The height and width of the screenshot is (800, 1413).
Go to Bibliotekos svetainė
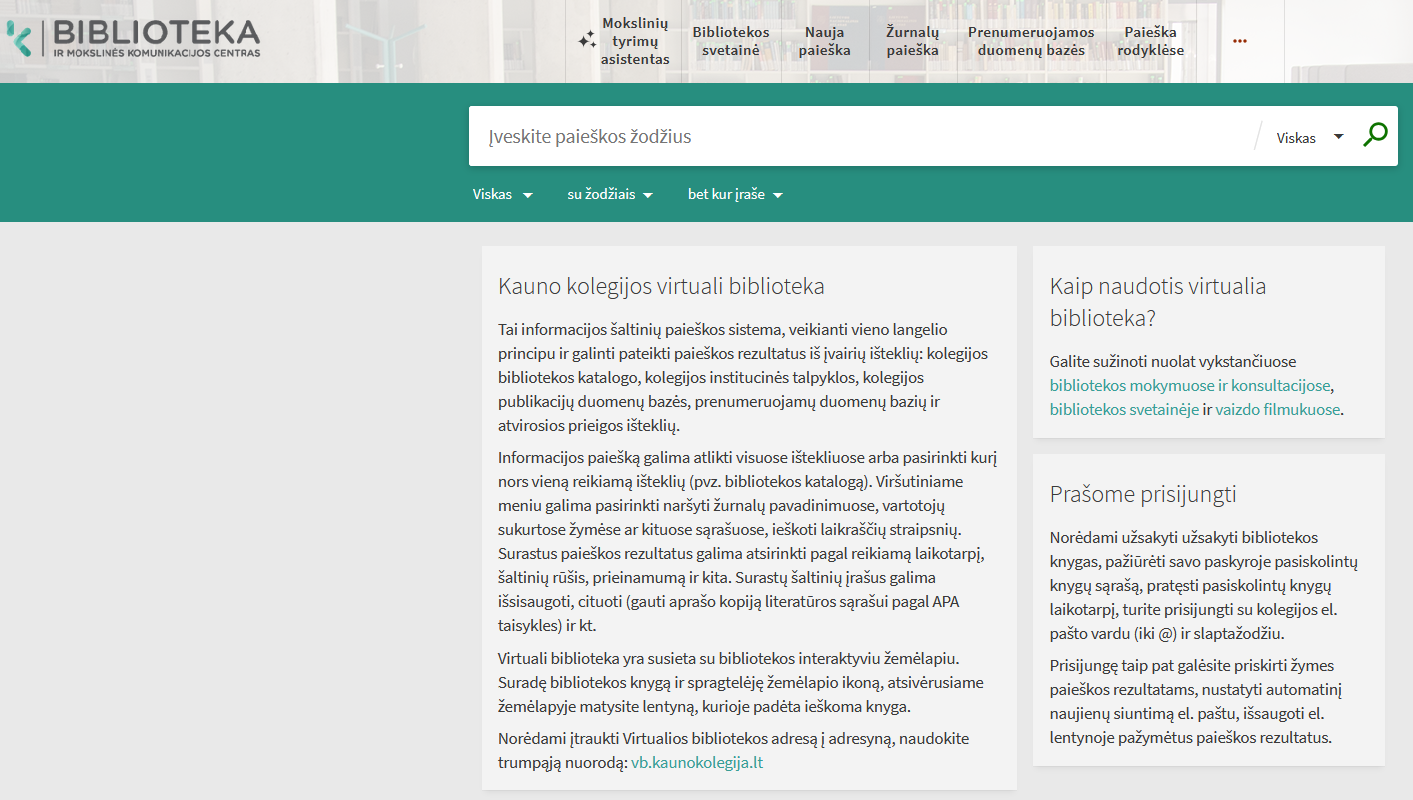point(731,41)
